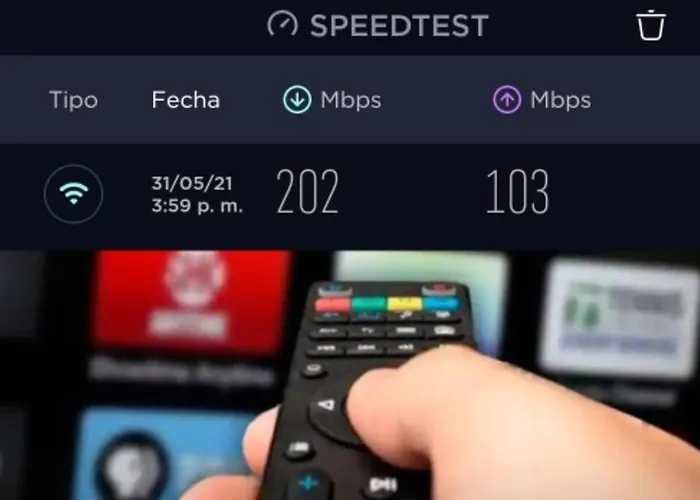Screen dimensions: 700x500
Task: Click the 3:59 p. m. timestamp
Action: point(197,206)
